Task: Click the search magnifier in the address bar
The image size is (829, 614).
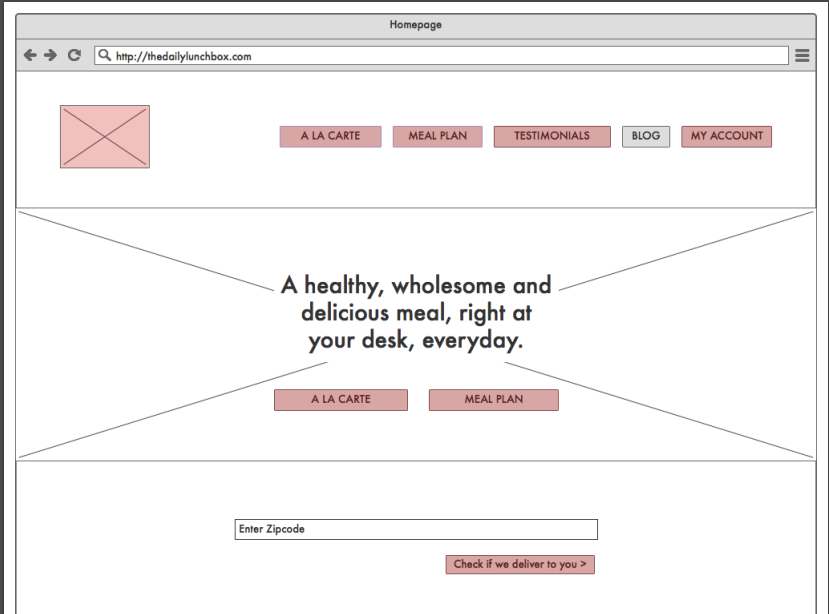Action: 105,55
